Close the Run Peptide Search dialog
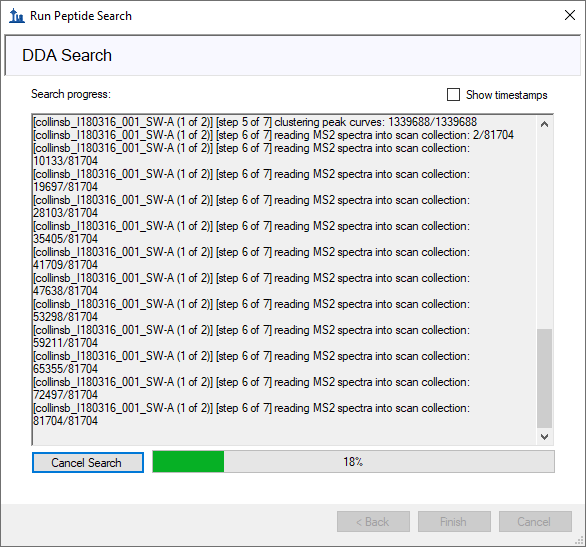This screenshot has width=586, height=547. point(570,15)
